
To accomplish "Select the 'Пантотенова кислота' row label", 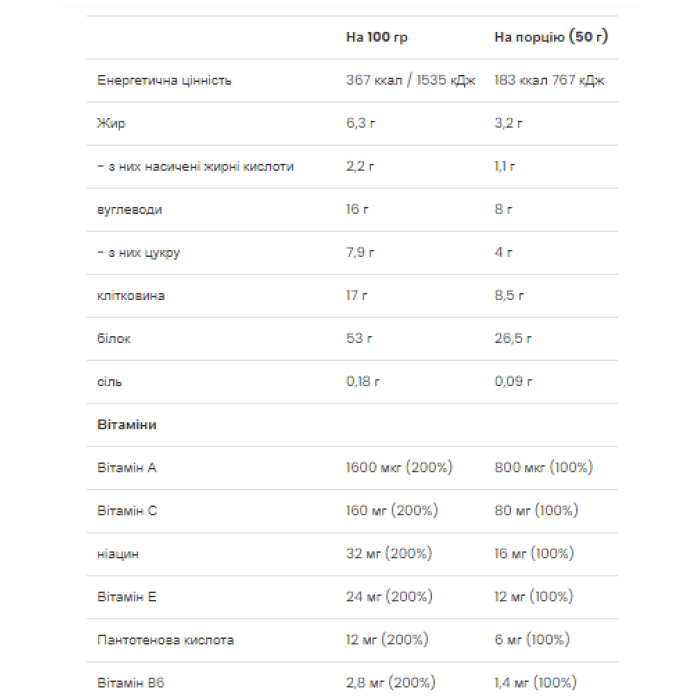I will [166, 639].
